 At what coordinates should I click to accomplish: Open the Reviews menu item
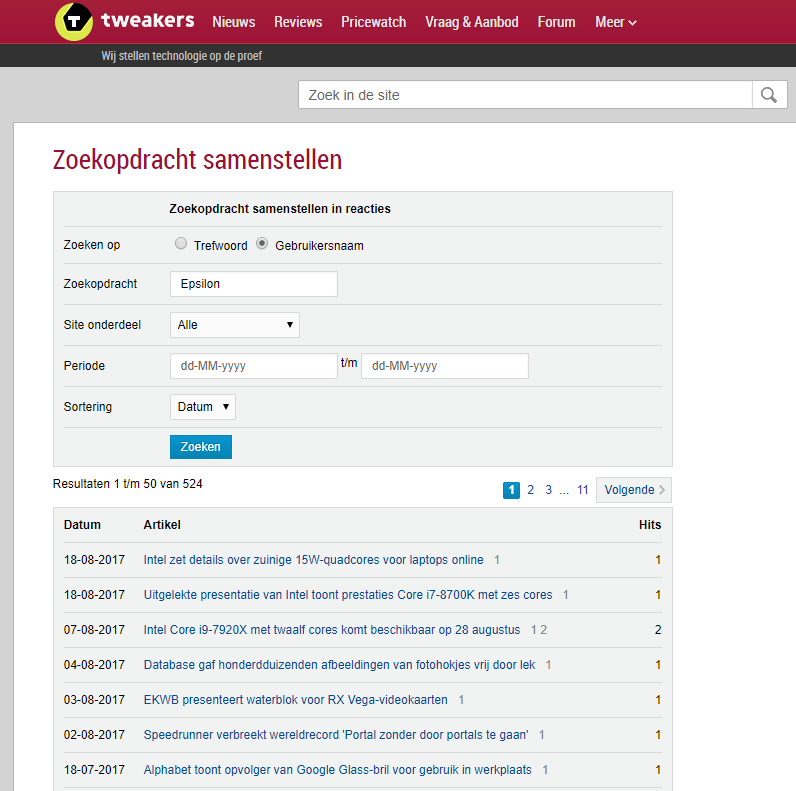(298, 22)
